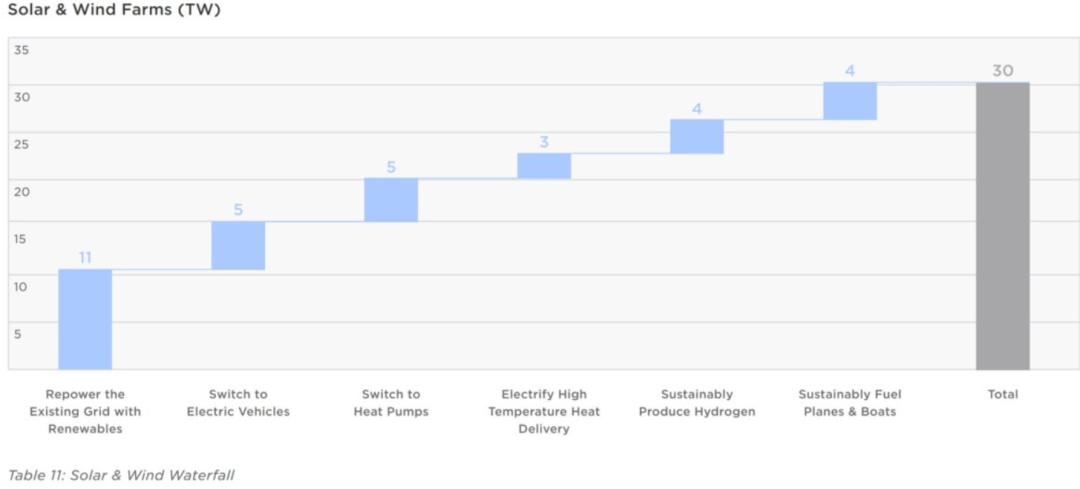Click the value label 30 above Total
The width and height of the screenshot is (1080, 489).
(x=1002, y=70)
